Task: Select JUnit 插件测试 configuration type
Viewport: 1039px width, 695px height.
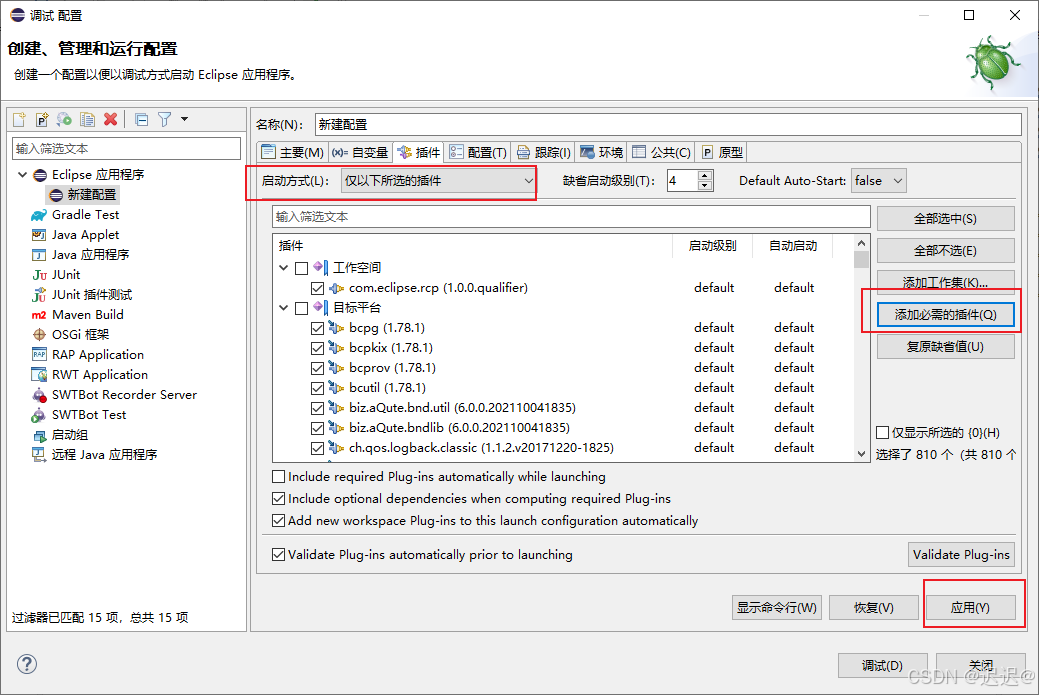Action: [x=91, y=294]
